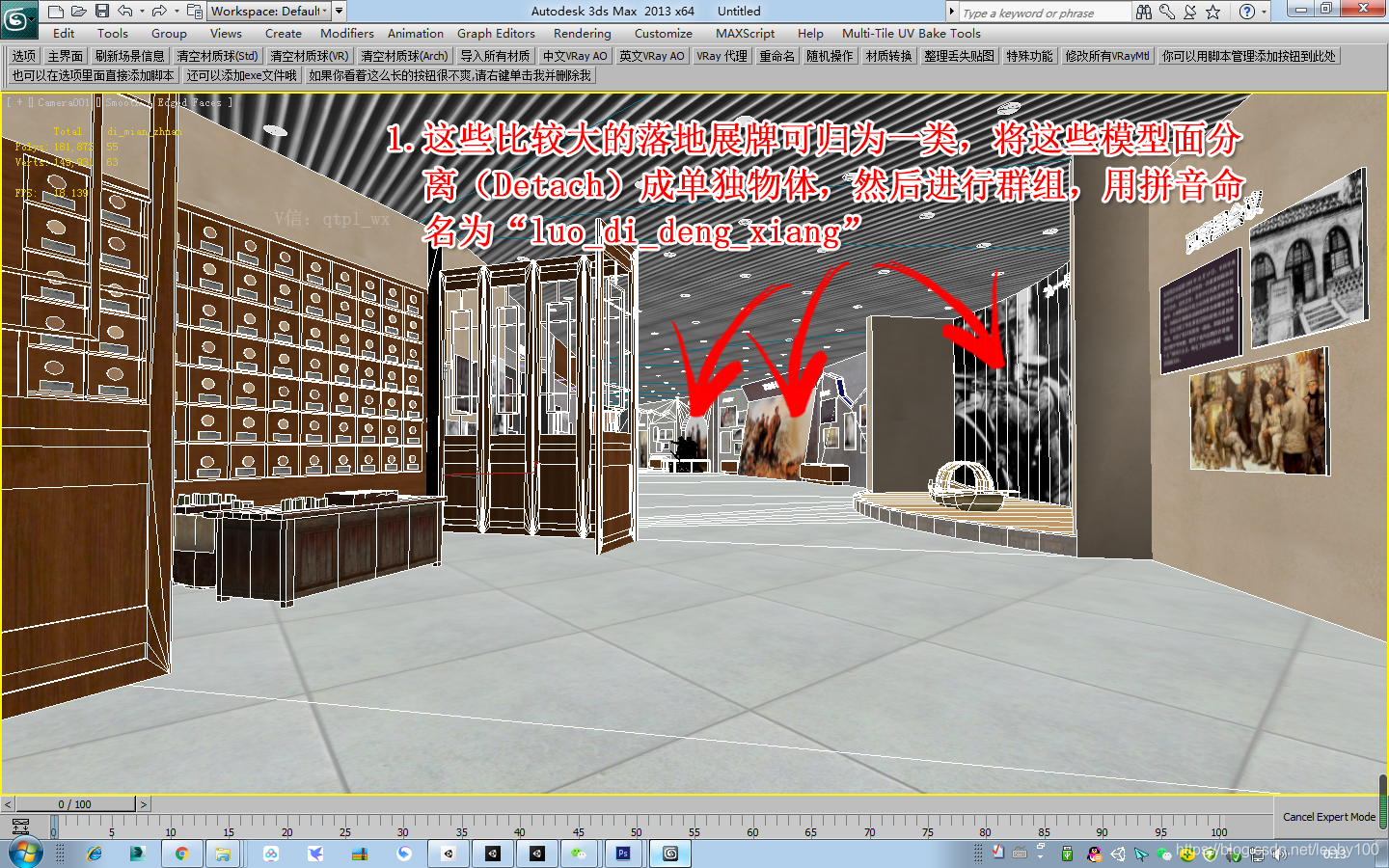Viewport: 1389px width, 868px height.
Task: Click the 整理丢失贴图 button
Action: click(x=959, y=56)
